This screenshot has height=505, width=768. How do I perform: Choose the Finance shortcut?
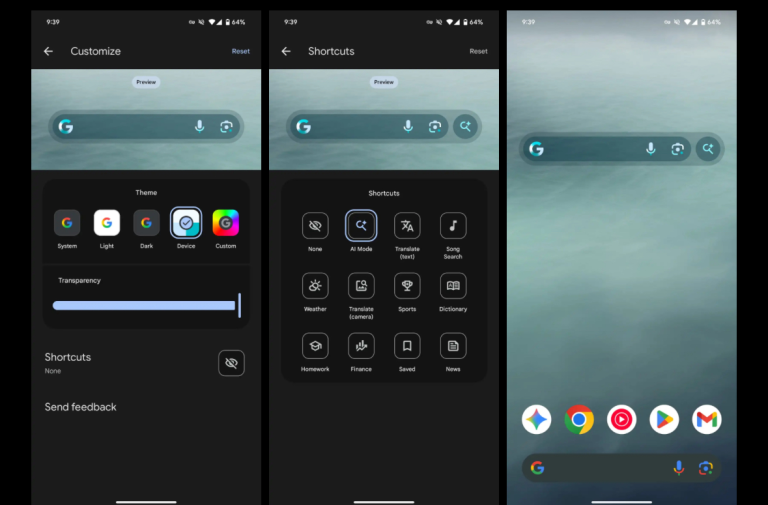tap(361, 346)
